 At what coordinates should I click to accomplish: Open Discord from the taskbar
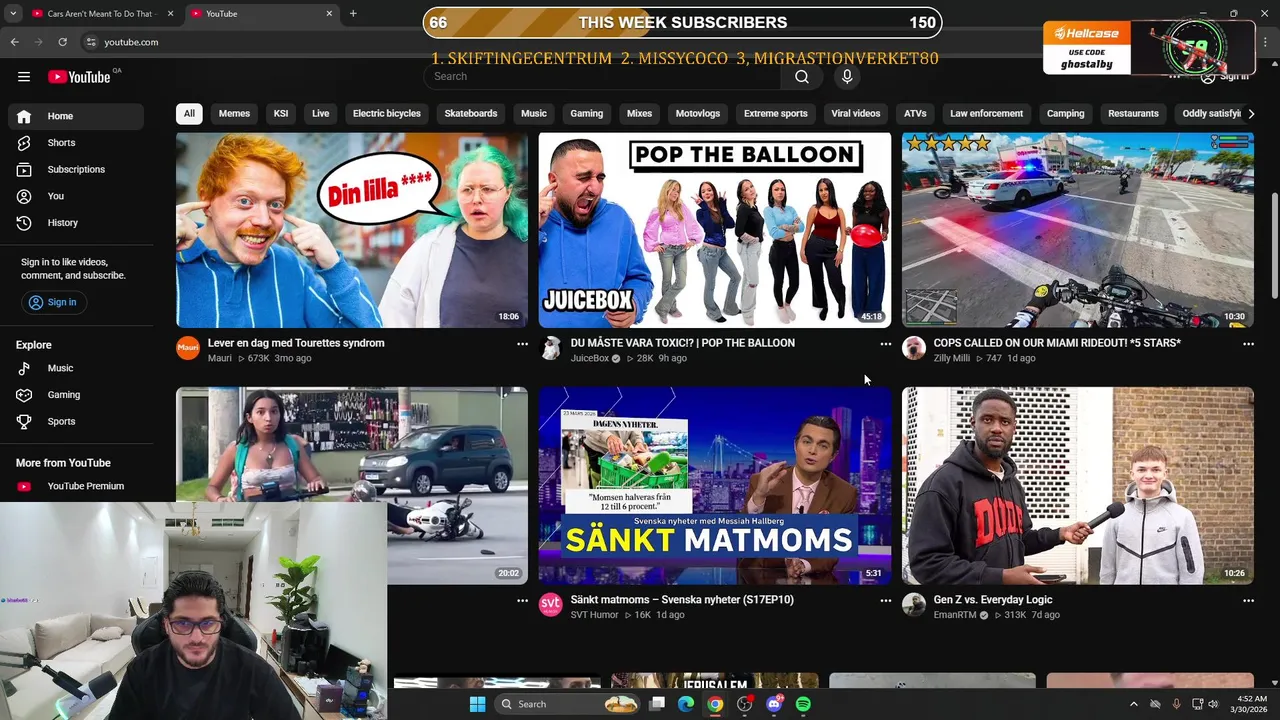[774, 704]
